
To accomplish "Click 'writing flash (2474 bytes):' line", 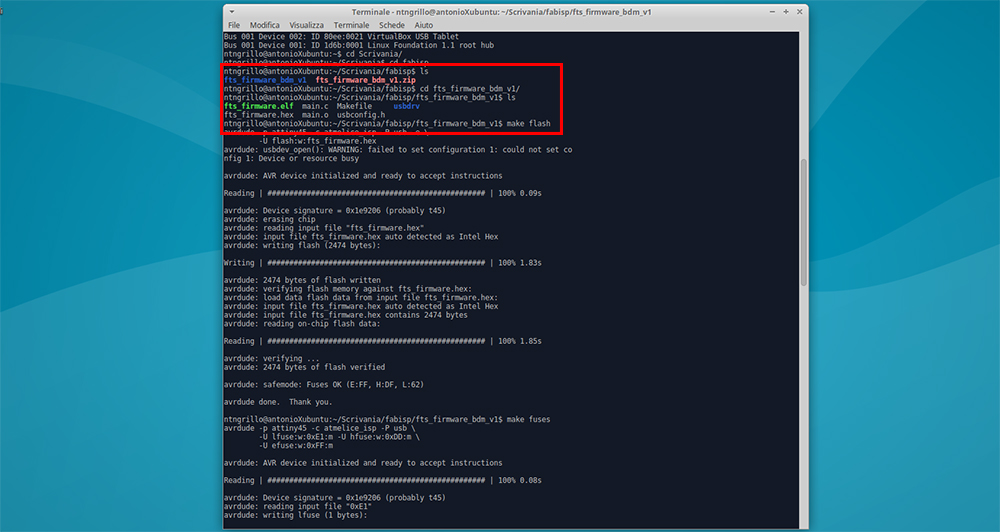I will 302,246.
